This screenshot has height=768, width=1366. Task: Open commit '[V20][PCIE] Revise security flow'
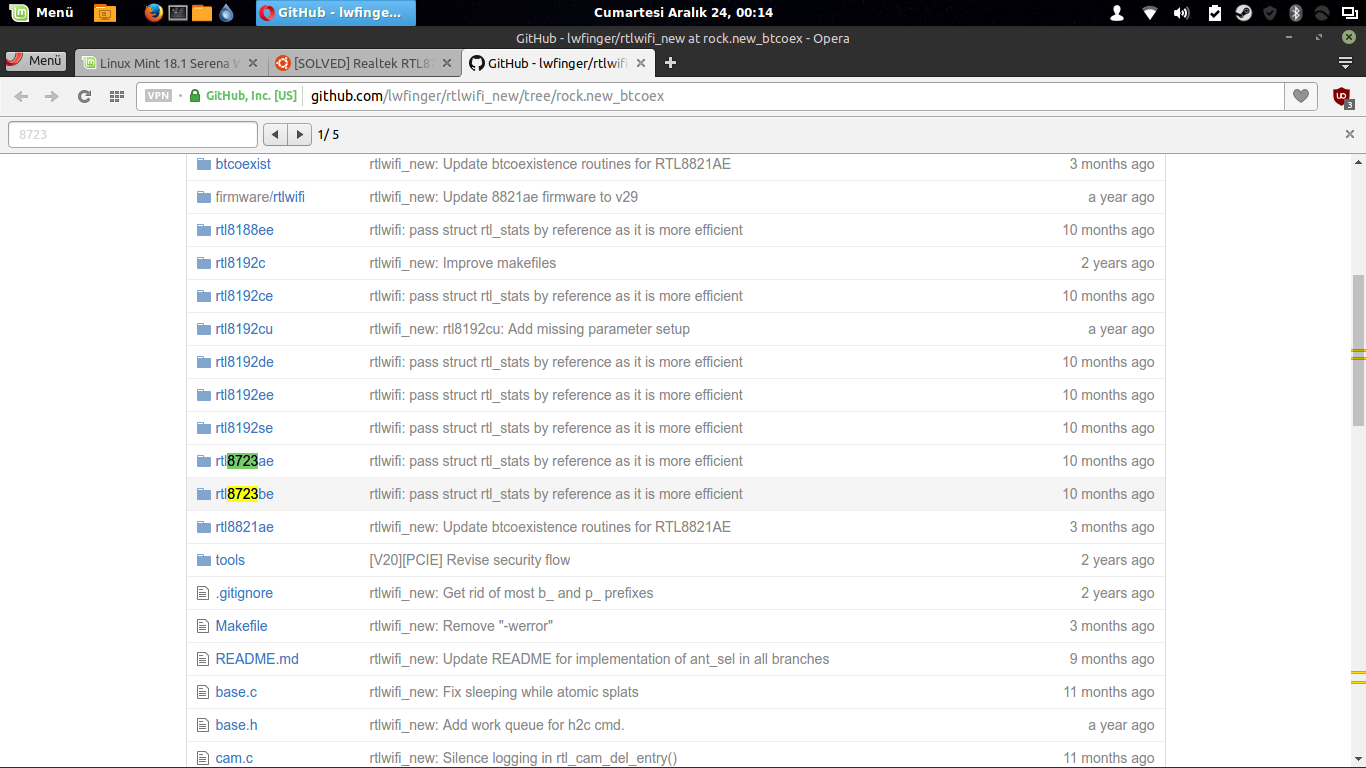[x=470, y=560]
